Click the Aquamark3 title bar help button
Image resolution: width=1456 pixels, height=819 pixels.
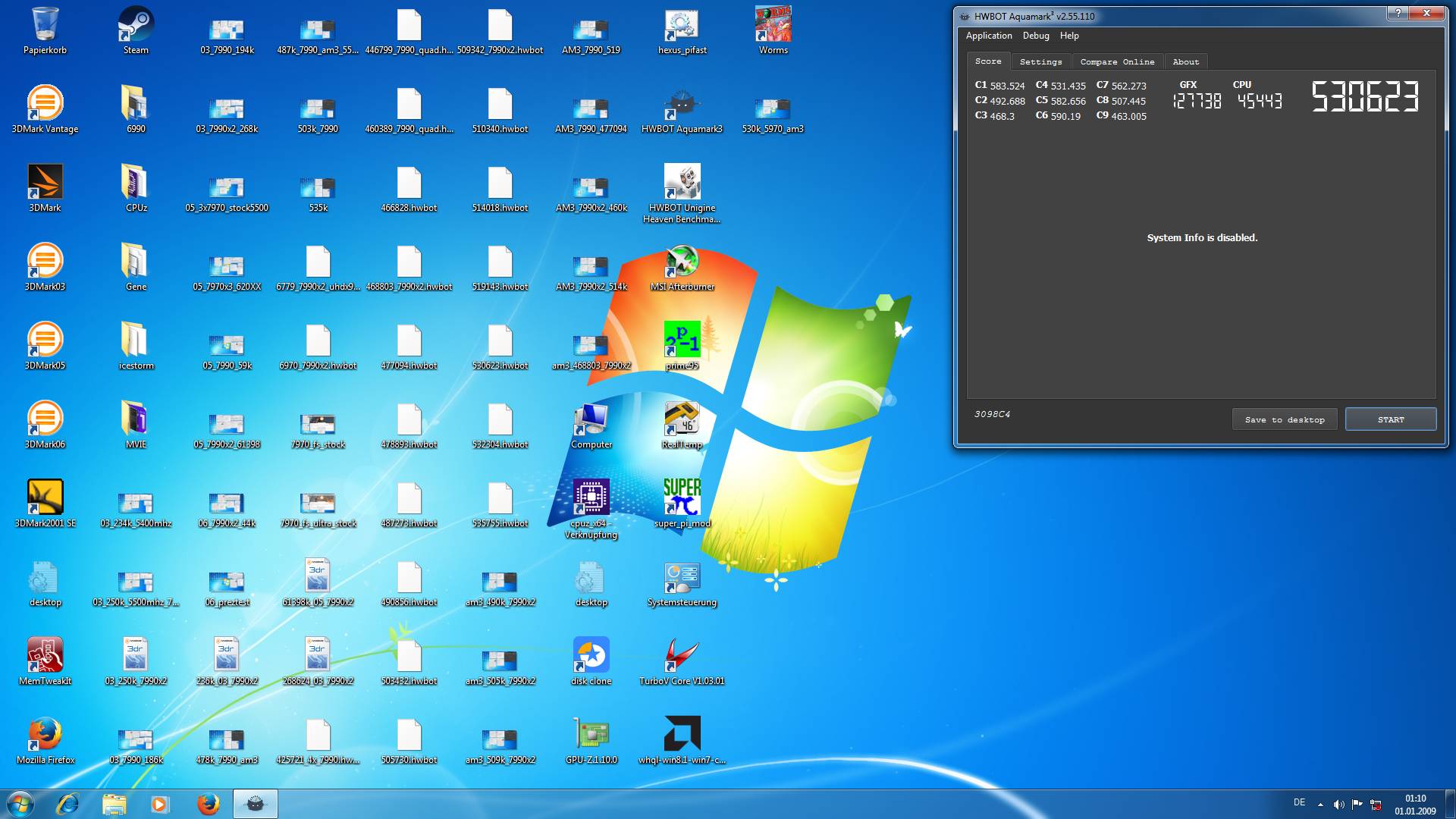tap(1398, 13)
